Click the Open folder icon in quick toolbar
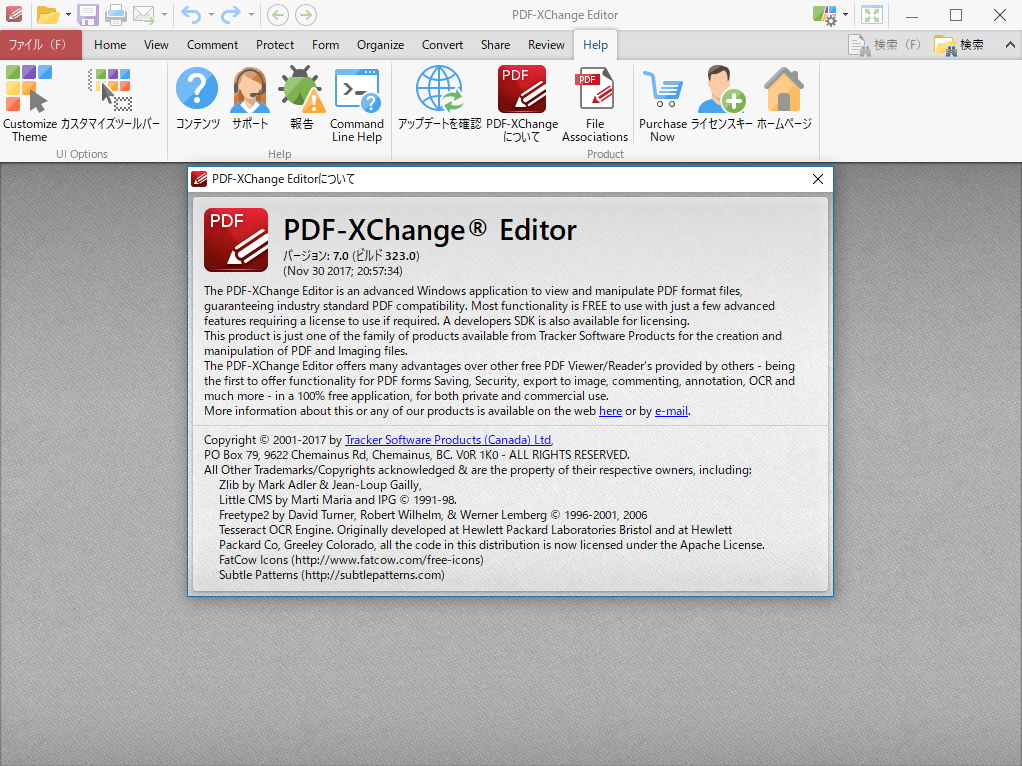1022x766 pixels. point(48,14)
